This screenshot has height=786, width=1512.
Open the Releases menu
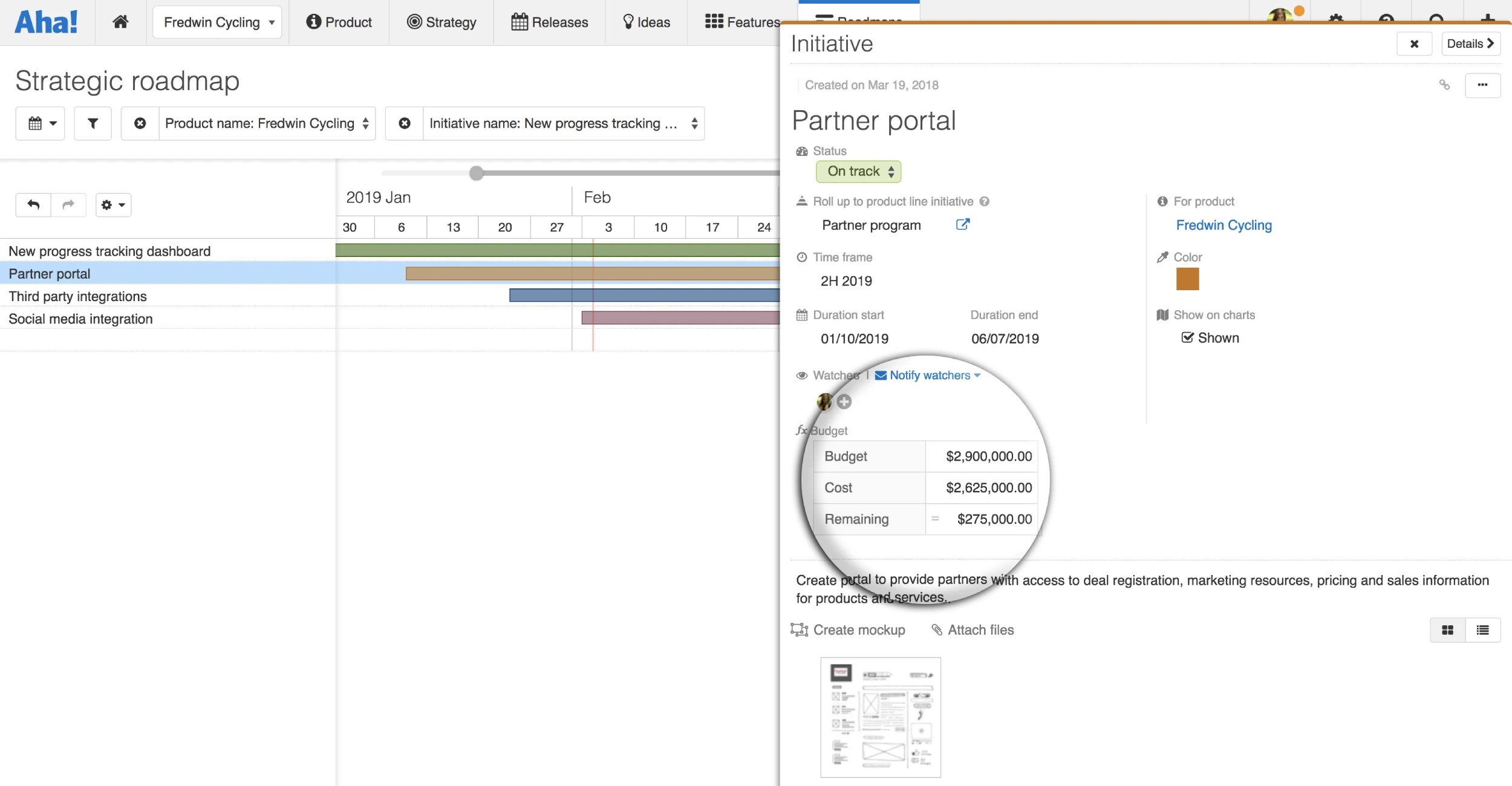tap(549, 22)
